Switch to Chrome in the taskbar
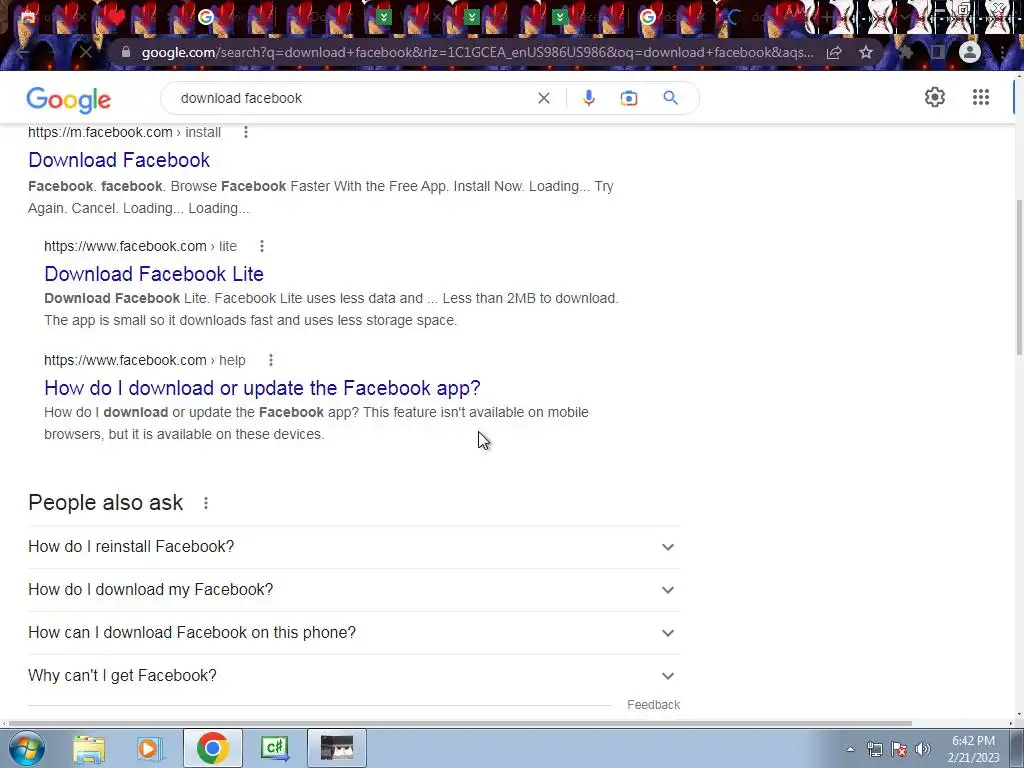Viewport: 1024px width, 768px height. click(212, 748)
